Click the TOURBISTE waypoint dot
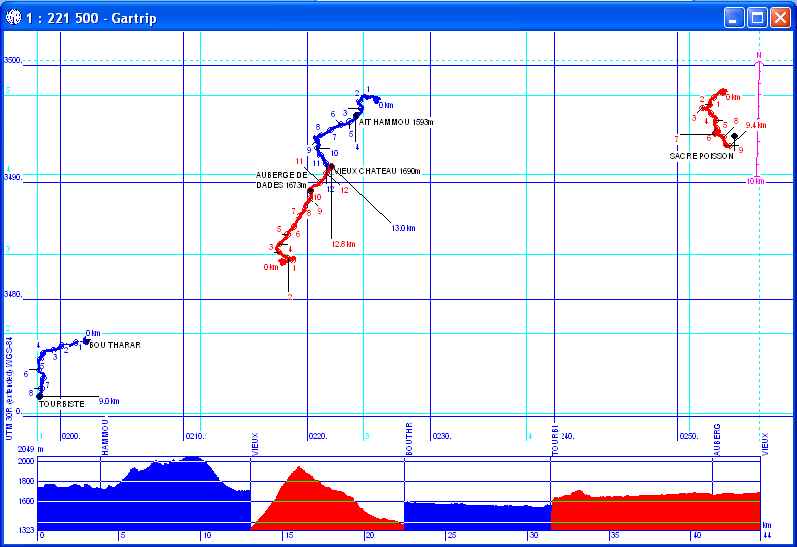The height and width of the screenshot is (547, 797). 39,397
